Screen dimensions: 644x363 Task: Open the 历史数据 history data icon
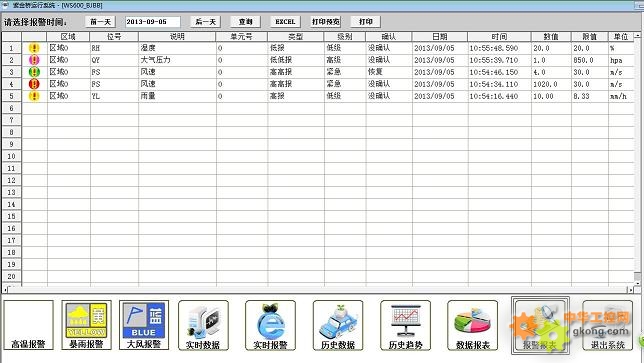pyautogui.click(x=338, y=325)
